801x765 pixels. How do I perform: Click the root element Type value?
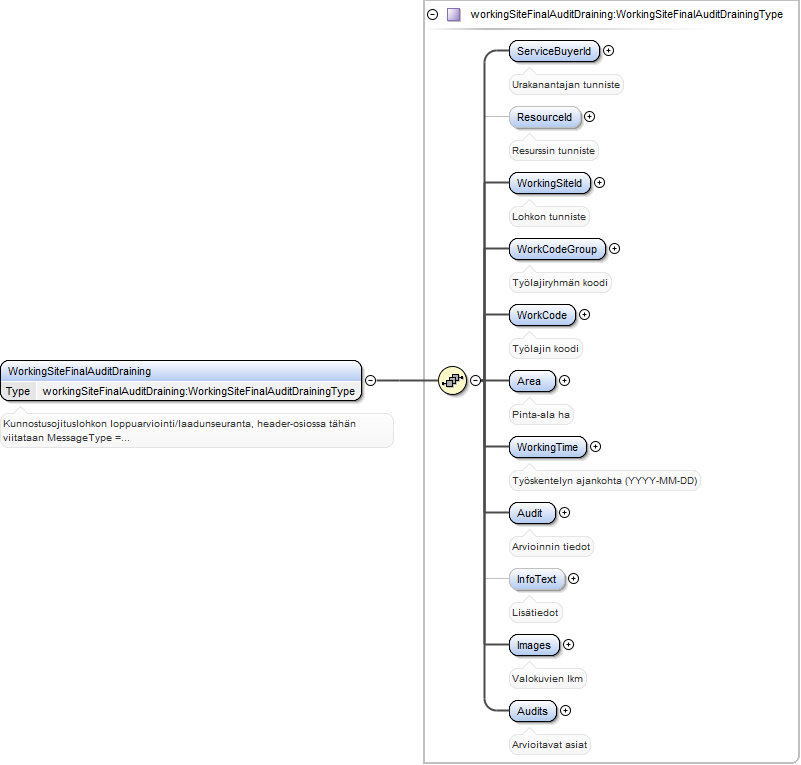pyautogui.click(x=199, y=391)
